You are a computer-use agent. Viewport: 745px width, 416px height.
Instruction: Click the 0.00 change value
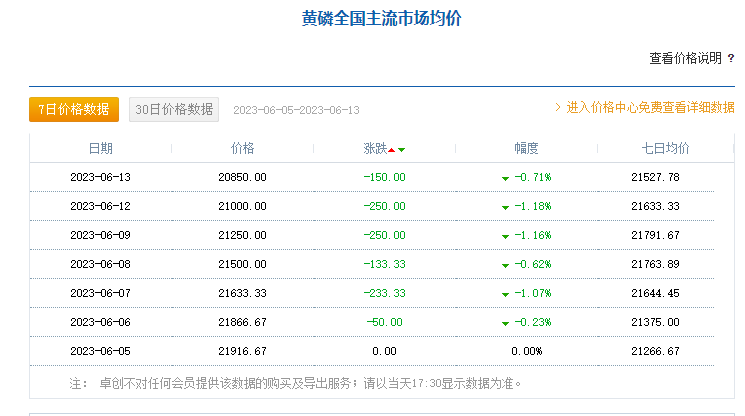384,351
